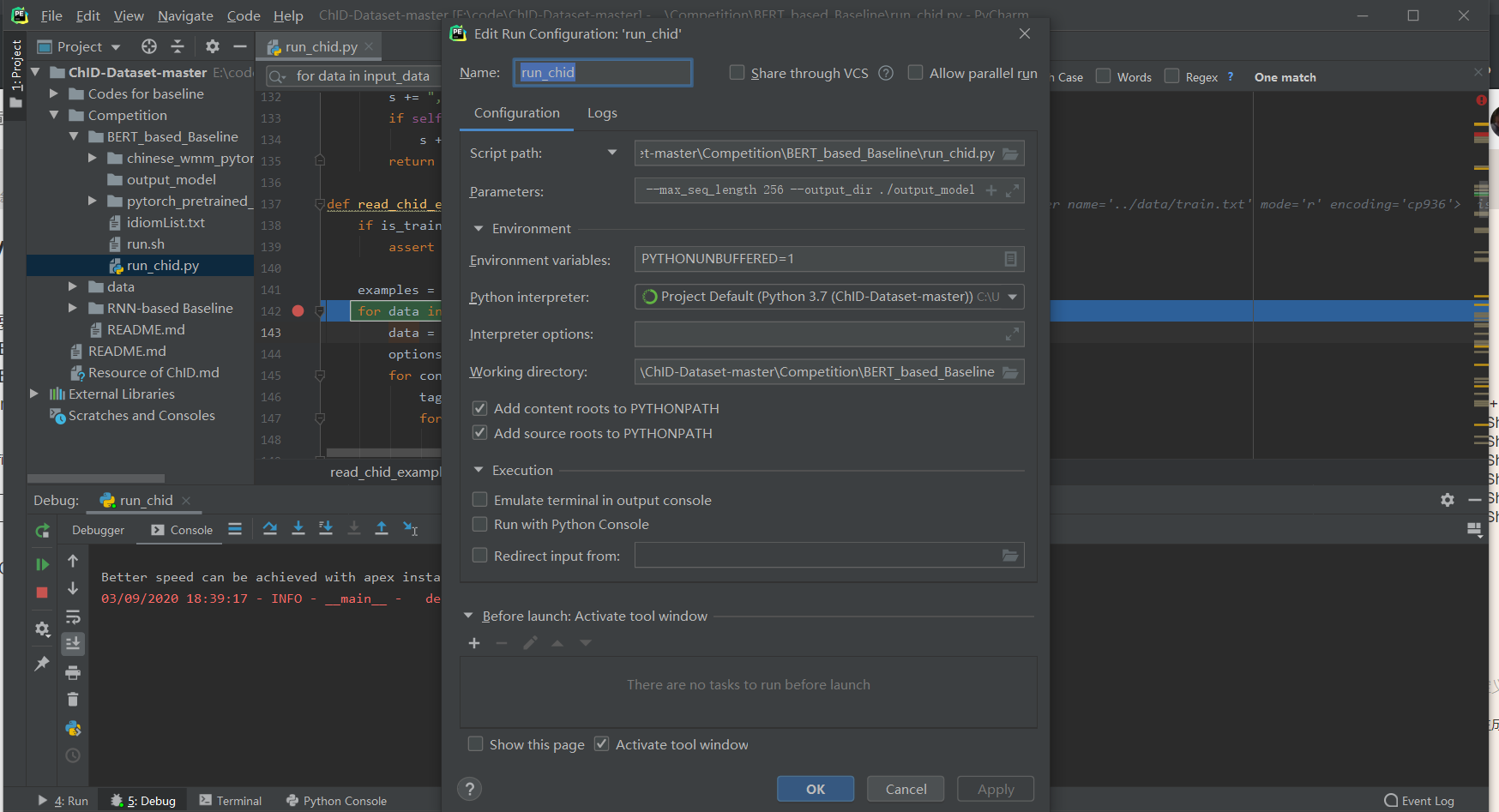Click show execution point icon
The height and width of the screenshot is (812, 1499).
(235, 529)
